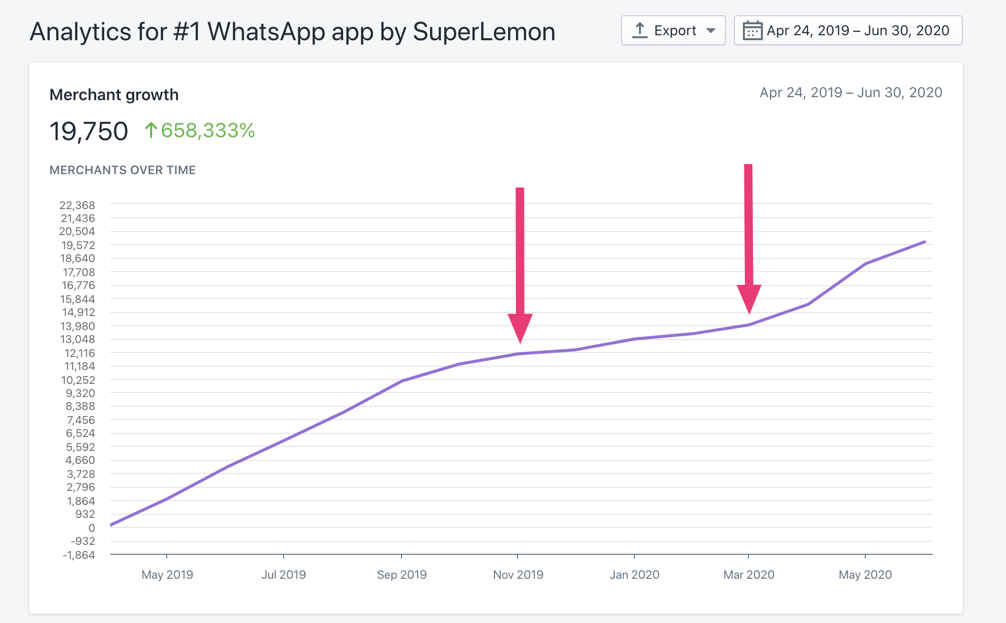This screenshot has width=1006, height=623.
Task: Click the green upward growth arrow icon
Action: 151,130
